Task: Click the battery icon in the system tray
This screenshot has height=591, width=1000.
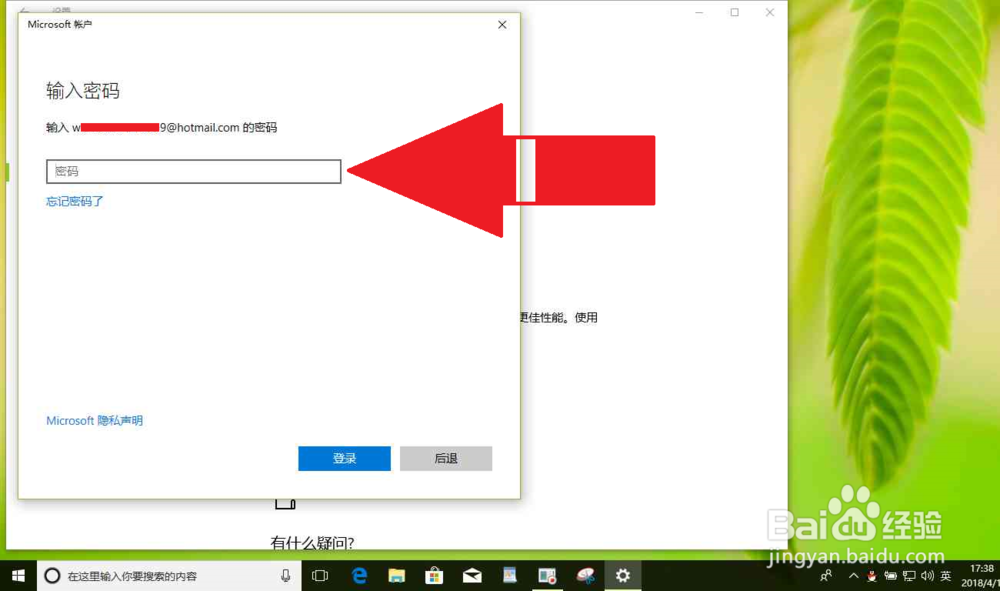Action: (890, 576)
